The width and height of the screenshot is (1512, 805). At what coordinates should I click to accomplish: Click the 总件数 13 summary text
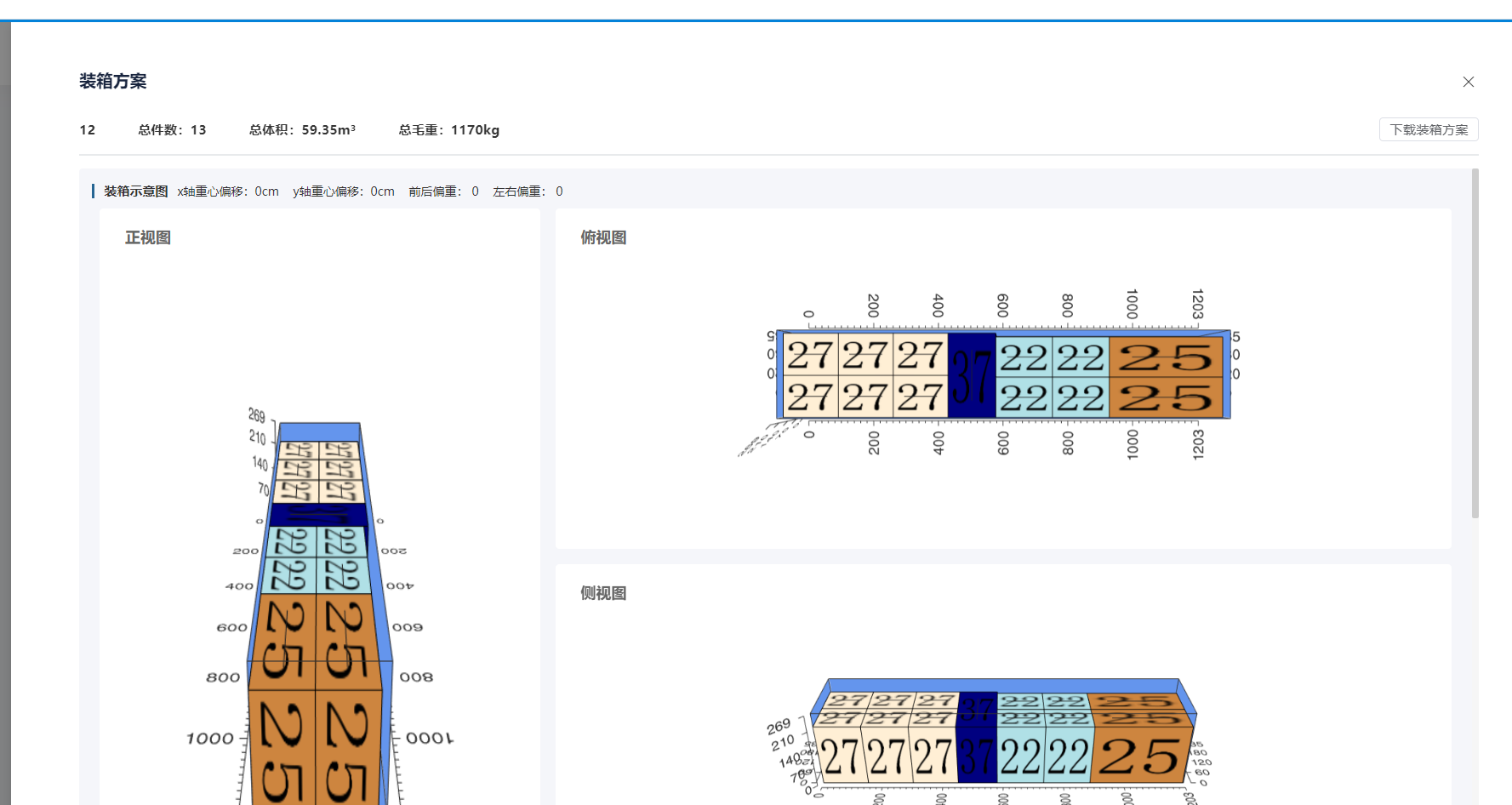172,130
